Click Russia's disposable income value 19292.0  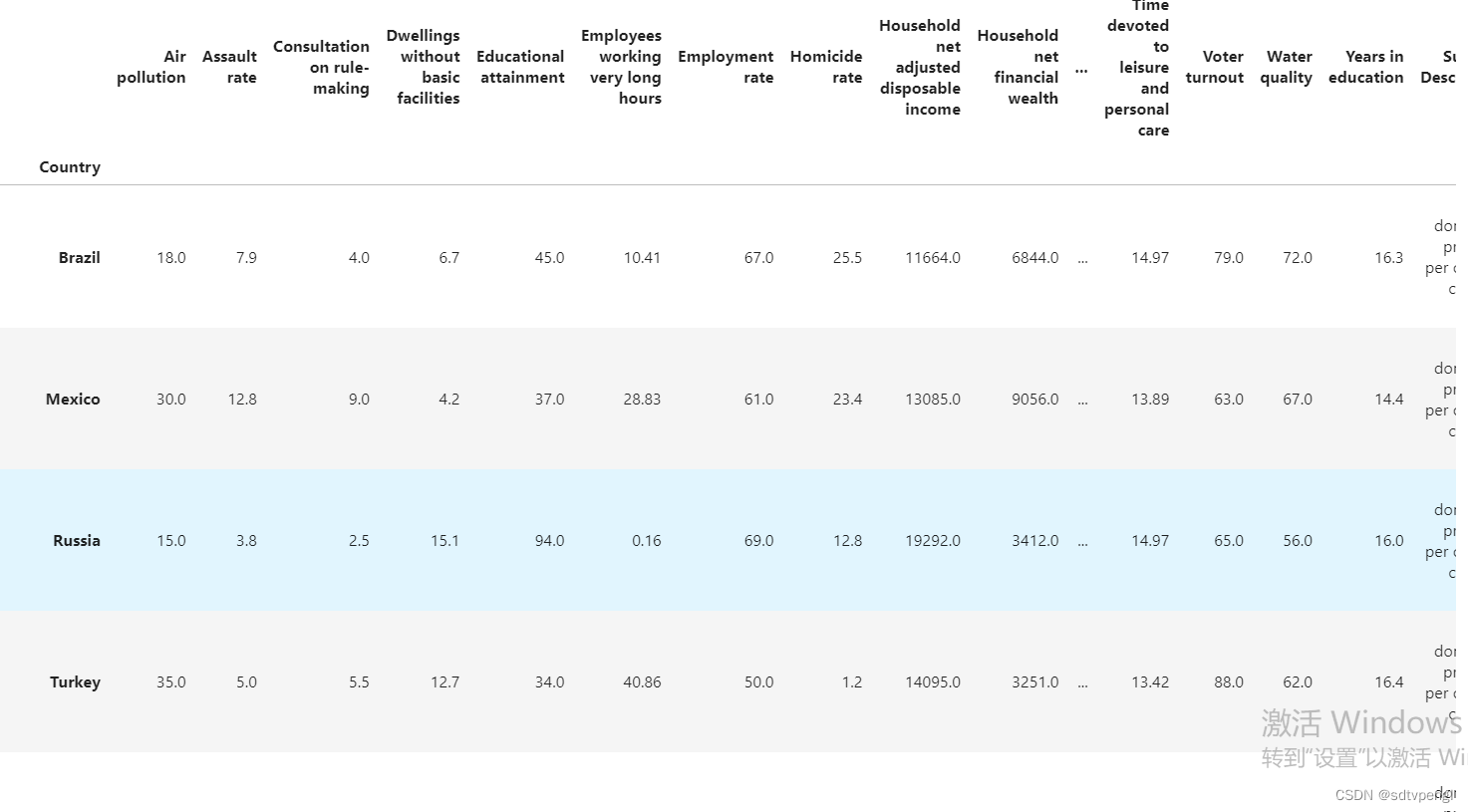(933, 540)
